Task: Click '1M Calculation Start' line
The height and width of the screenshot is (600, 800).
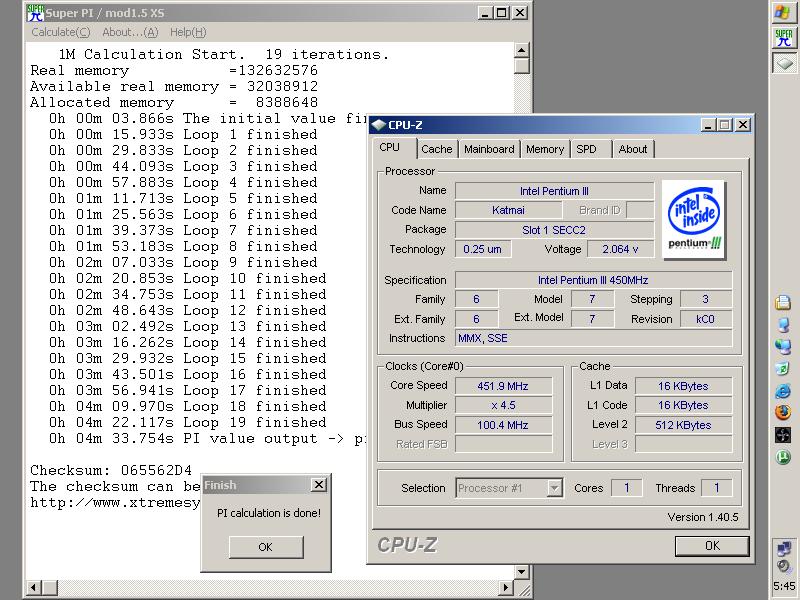Action: pyautogui.click(x=224, y=54)
